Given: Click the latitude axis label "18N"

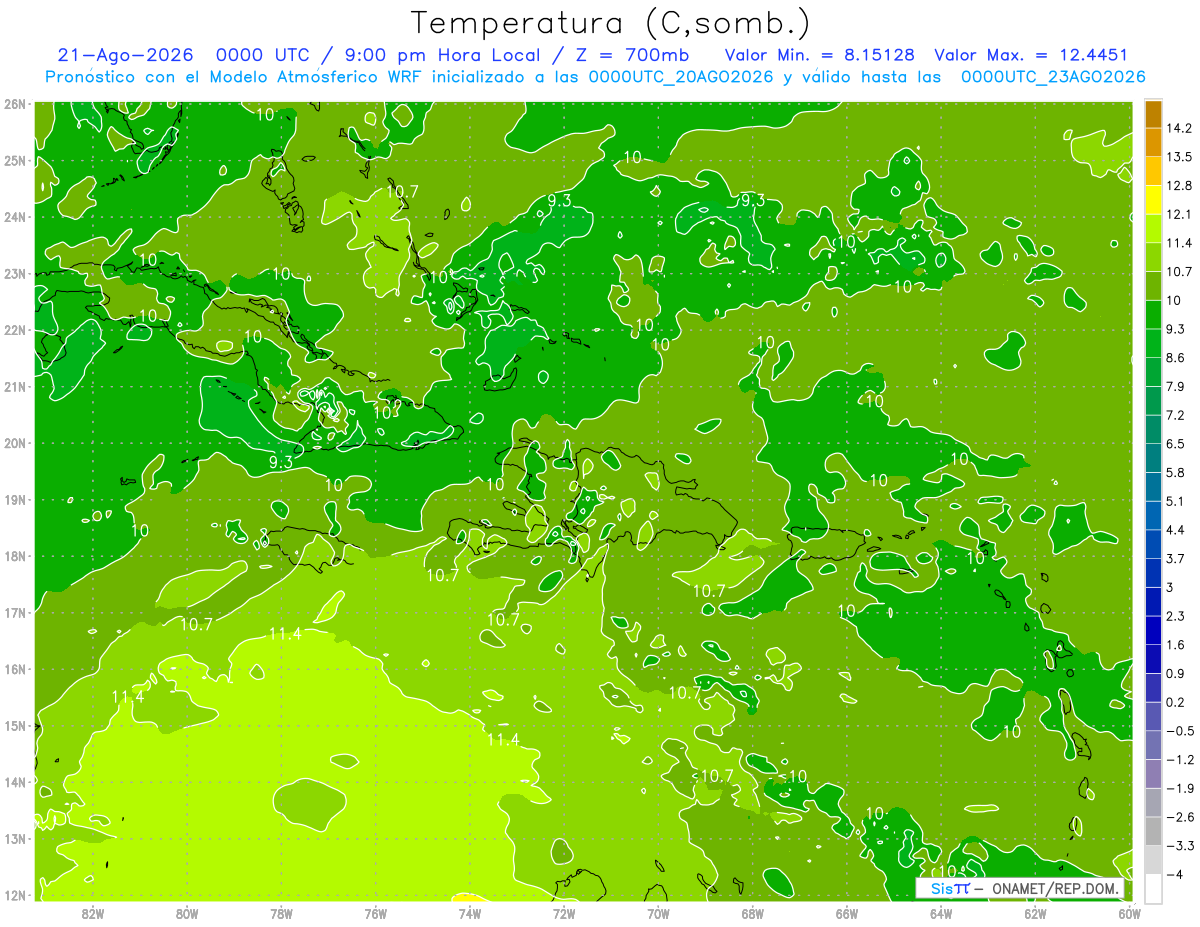Looking at the screenshot, I should (15, 556).
